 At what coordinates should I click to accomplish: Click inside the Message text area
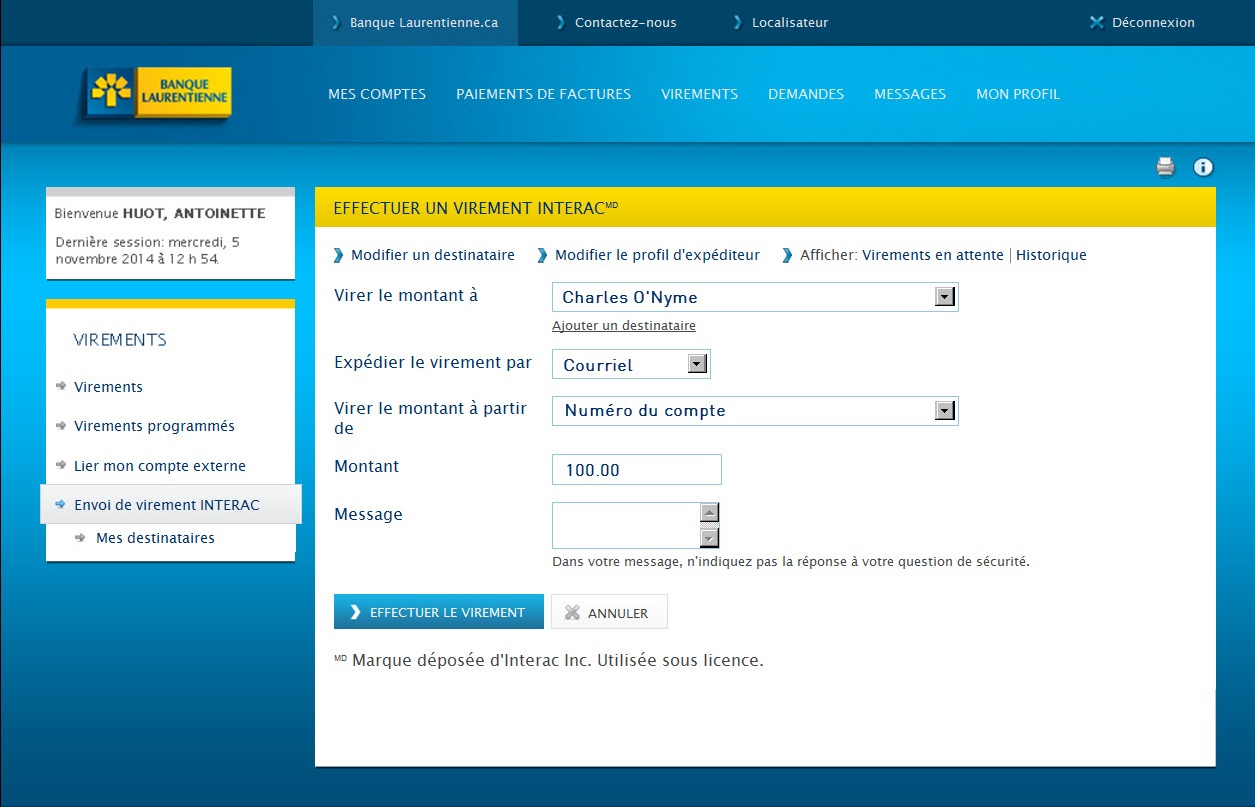click(626, 525)
